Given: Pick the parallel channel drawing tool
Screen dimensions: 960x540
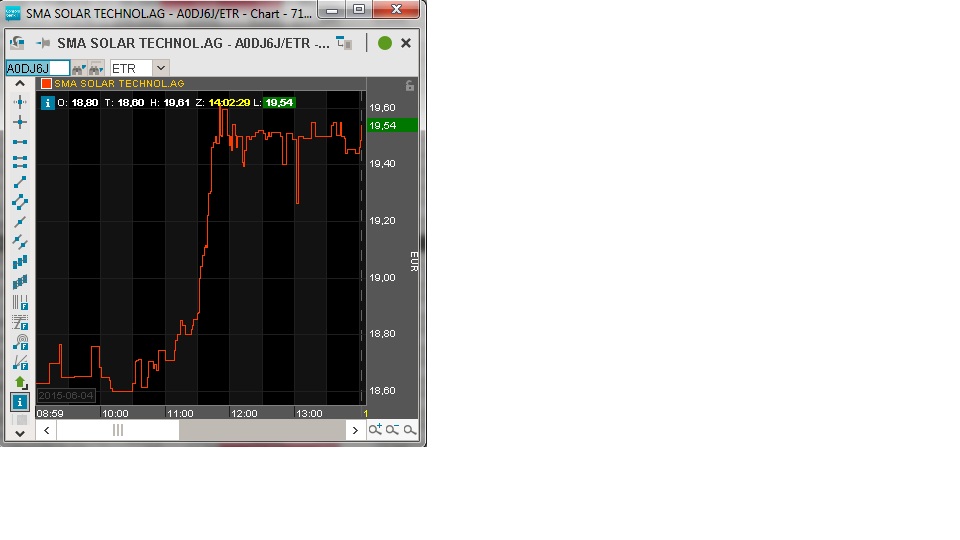Looking at the screenshot, I should [20, 201].
